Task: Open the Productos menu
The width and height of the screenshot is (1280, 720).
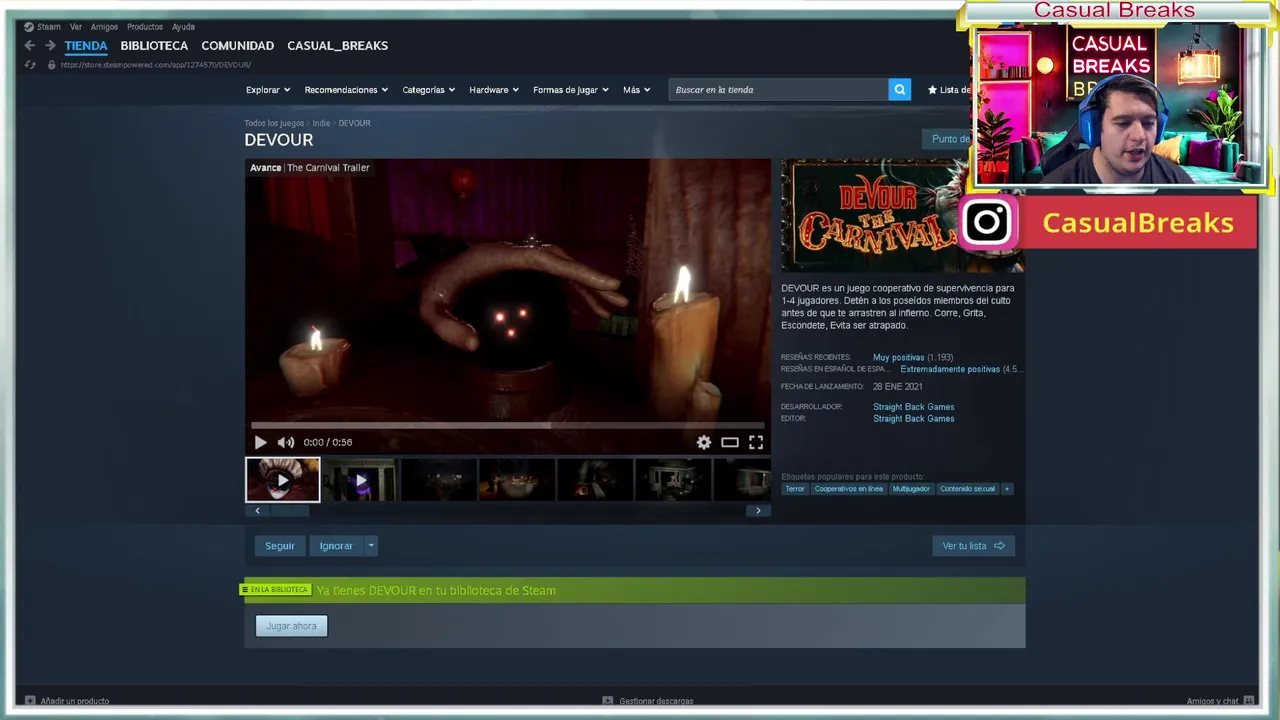Action: point(145,27)
